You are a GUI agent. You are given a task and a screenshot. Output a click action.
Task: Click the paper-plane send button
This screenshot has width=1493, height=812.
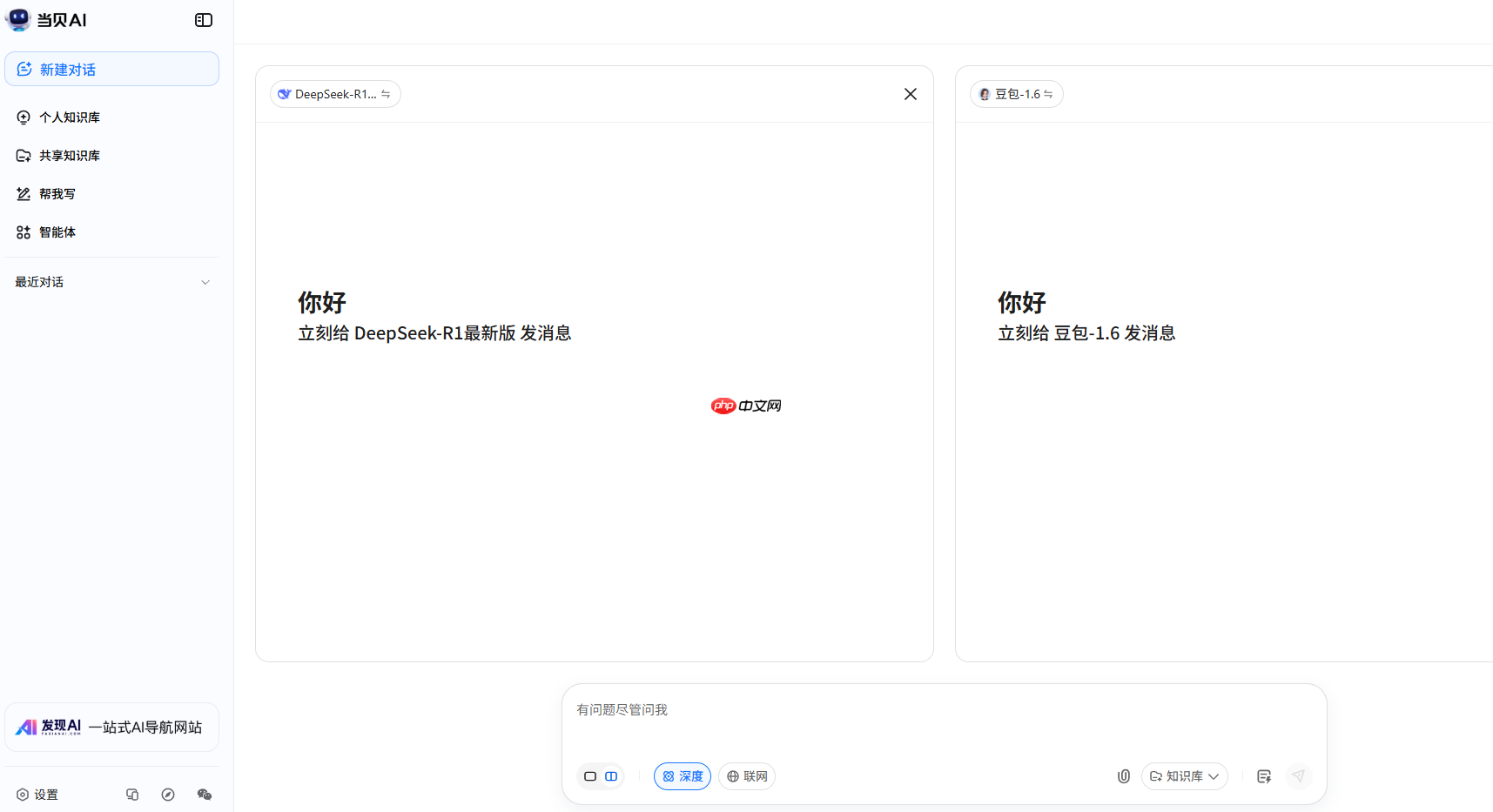[x=1298, y=776]
